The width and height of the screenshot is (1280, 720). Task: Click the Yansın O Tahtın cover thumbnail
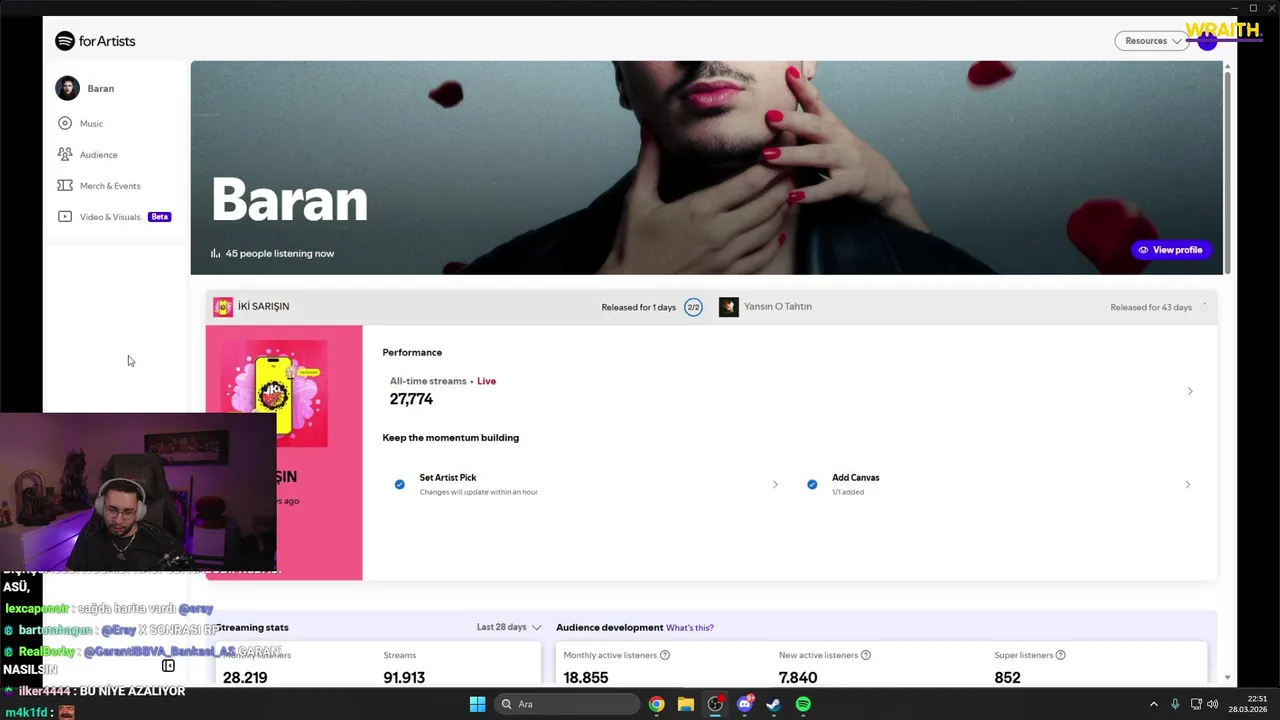[x=729, y=307]
